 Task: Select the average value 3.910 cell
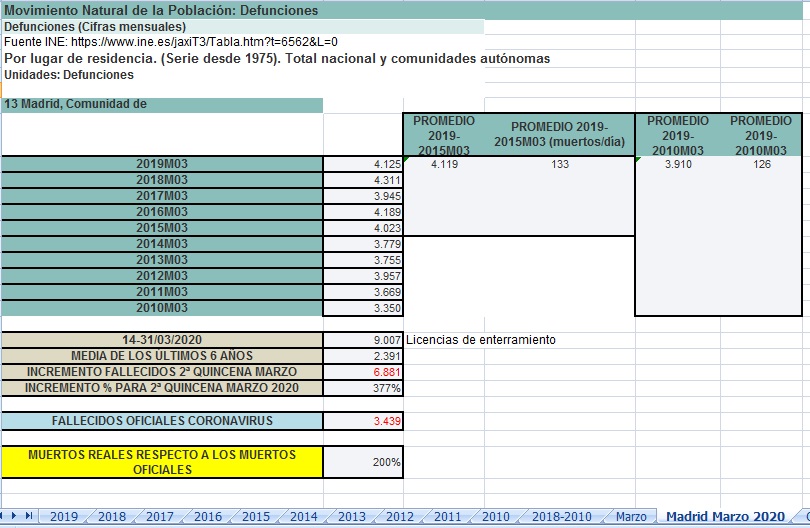[678, 164]
